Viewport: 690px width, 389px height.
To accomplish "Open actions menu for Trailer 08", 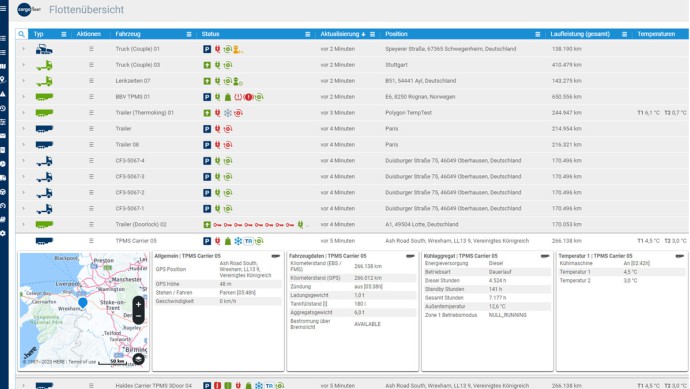I will pyautogui.click(x=91, y=145).
